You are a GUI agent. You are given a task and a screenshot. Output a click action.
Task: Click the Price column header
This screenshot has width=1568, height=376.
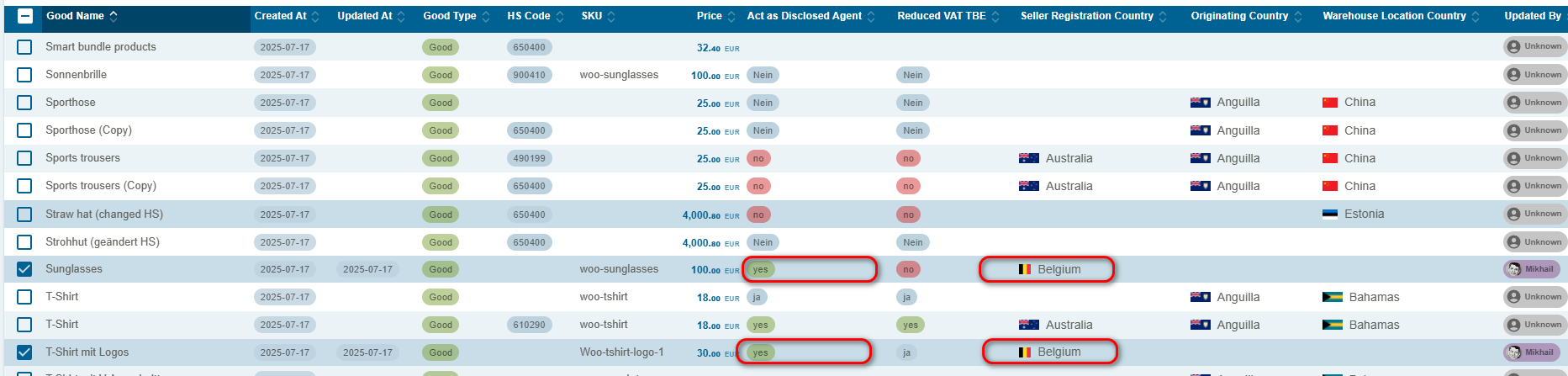click(x=709, y=16)
